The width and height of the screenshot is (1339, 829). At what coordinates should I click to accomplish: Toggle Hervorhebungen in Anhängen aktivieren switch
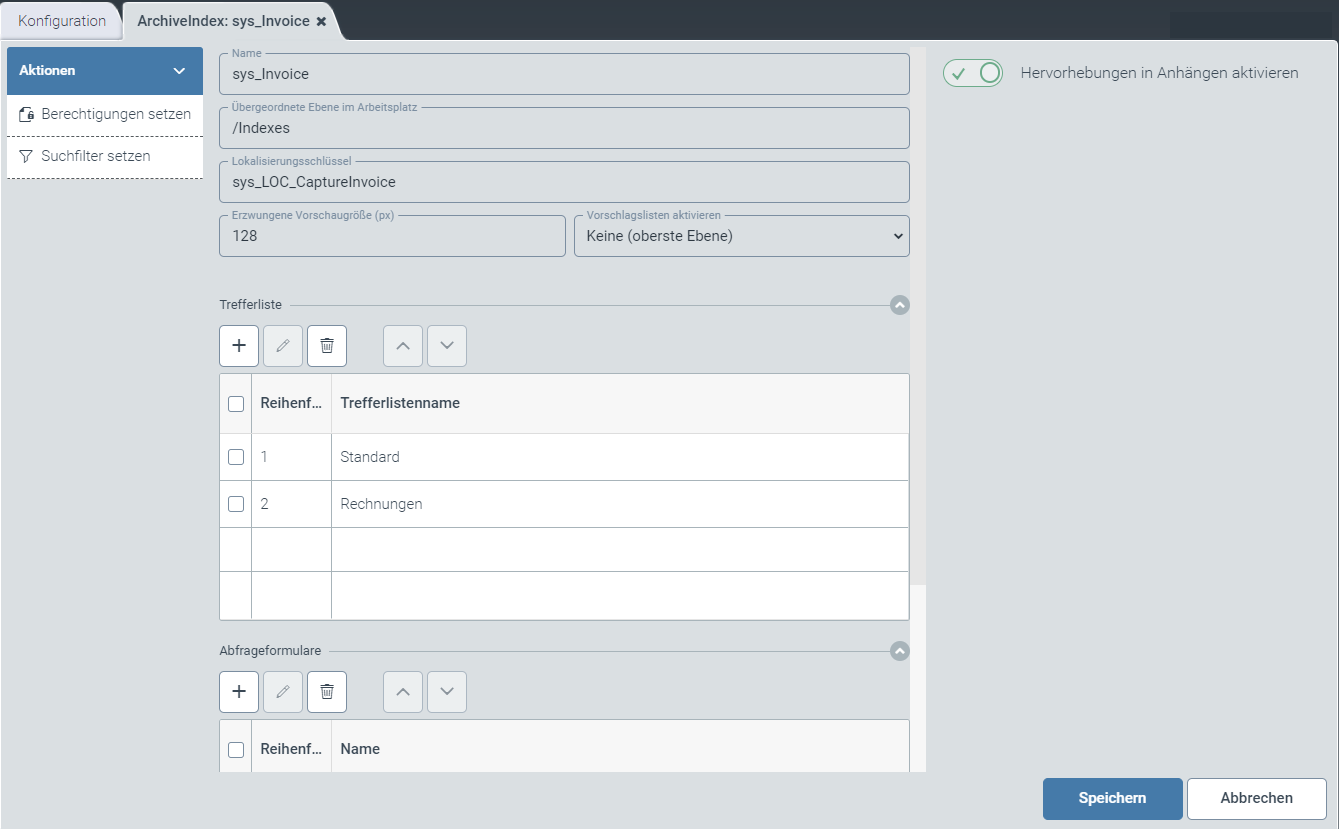[x=973, y=73]
